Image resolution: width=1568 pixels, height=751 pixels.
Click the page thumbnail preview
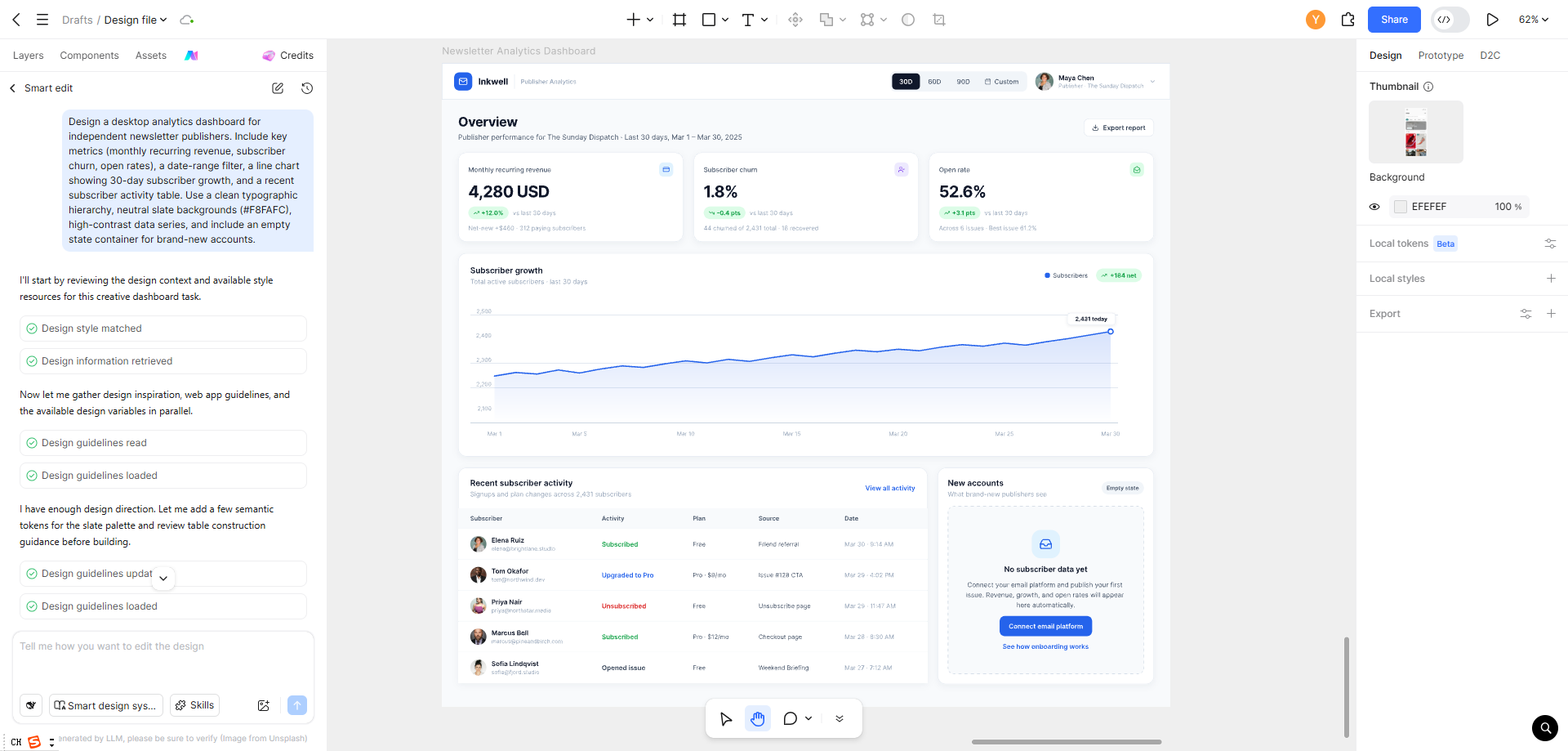pos(1416,132)
